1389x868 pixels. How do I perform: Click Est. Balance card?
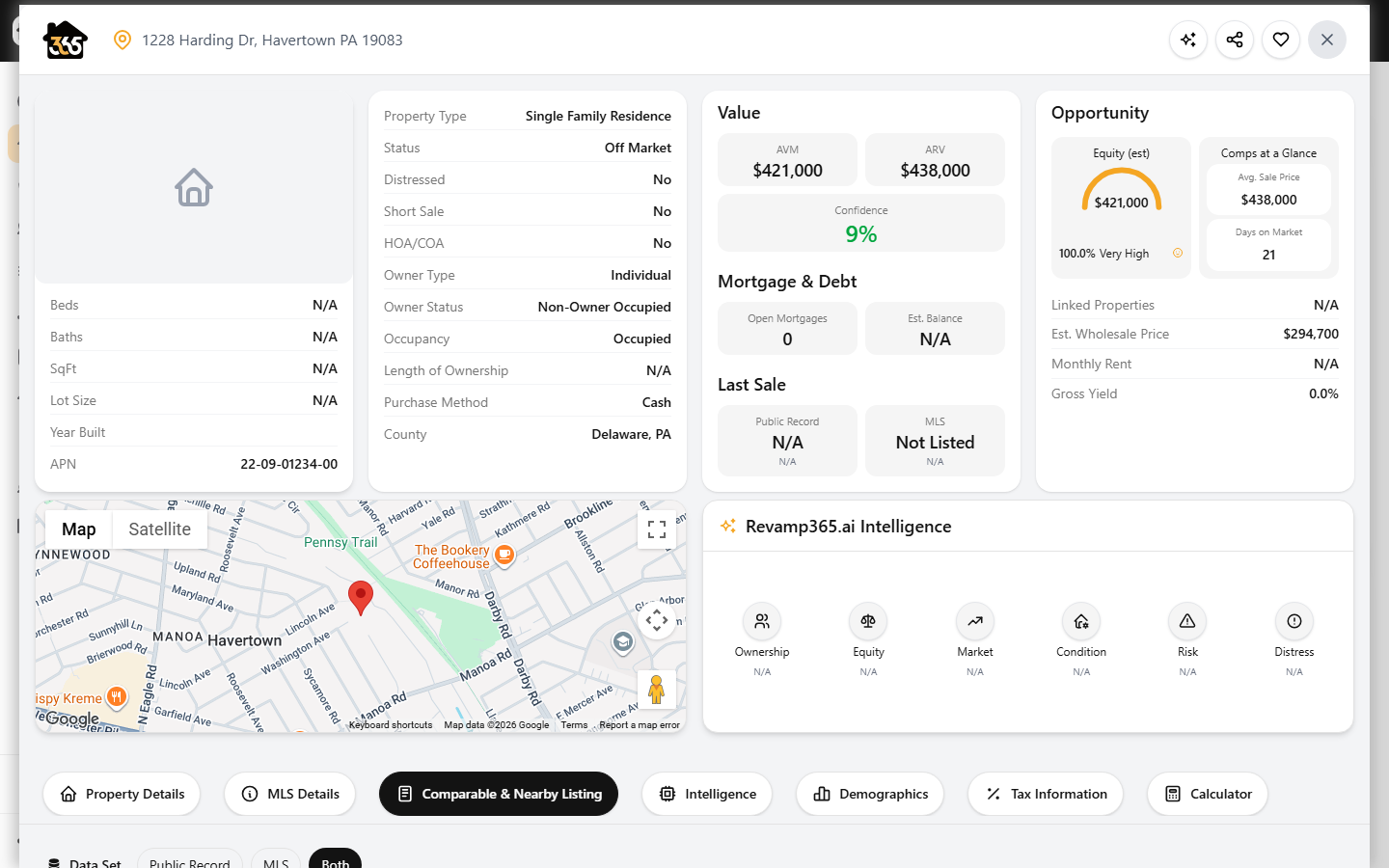(x=935, y=329)
